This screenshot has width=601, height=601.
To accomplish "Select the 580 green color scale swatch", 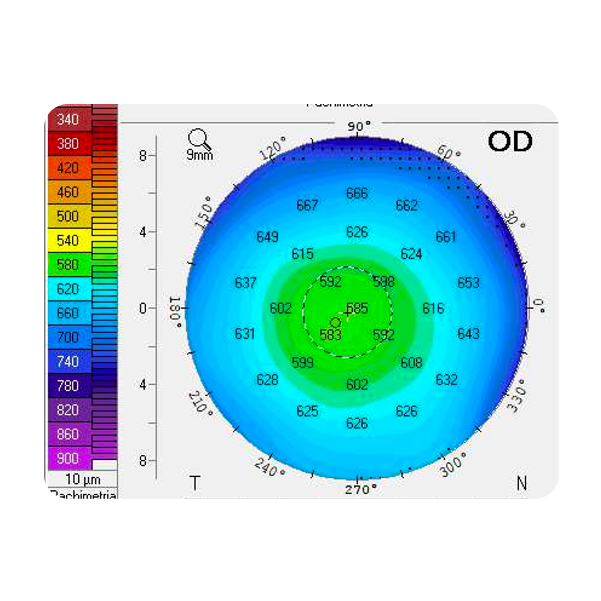I will pos(68,265).
